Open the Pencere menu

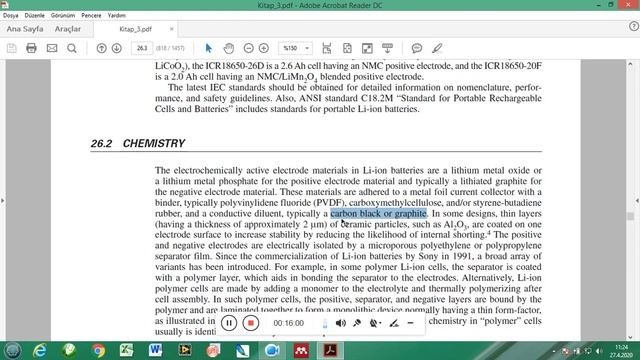pyautogui.click(x=91, y=15)
